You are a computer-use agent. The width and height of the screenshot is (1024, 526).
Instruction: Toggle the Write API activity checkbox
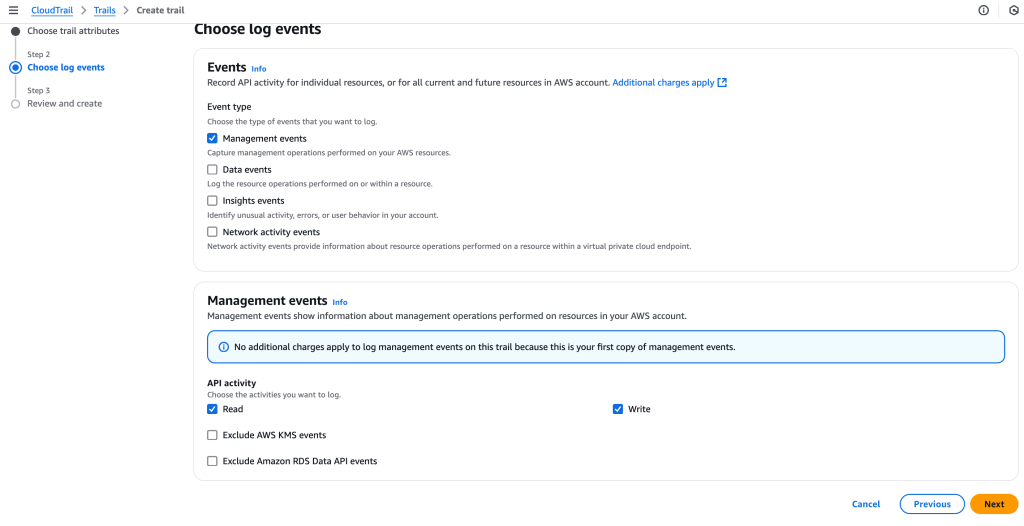(x=618, y=409)
